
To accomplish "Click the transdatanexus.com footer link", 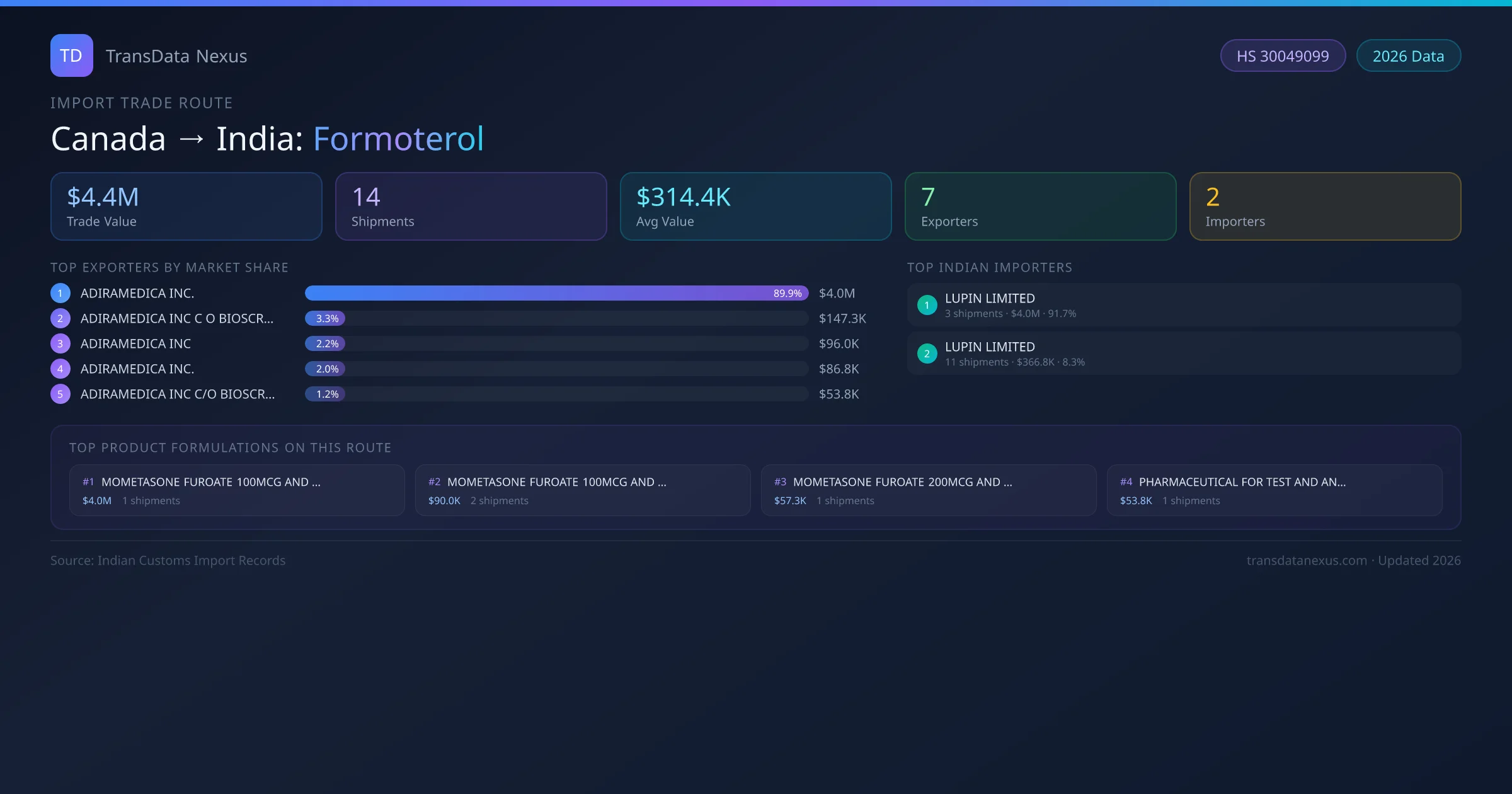I will pos(1307,560).
